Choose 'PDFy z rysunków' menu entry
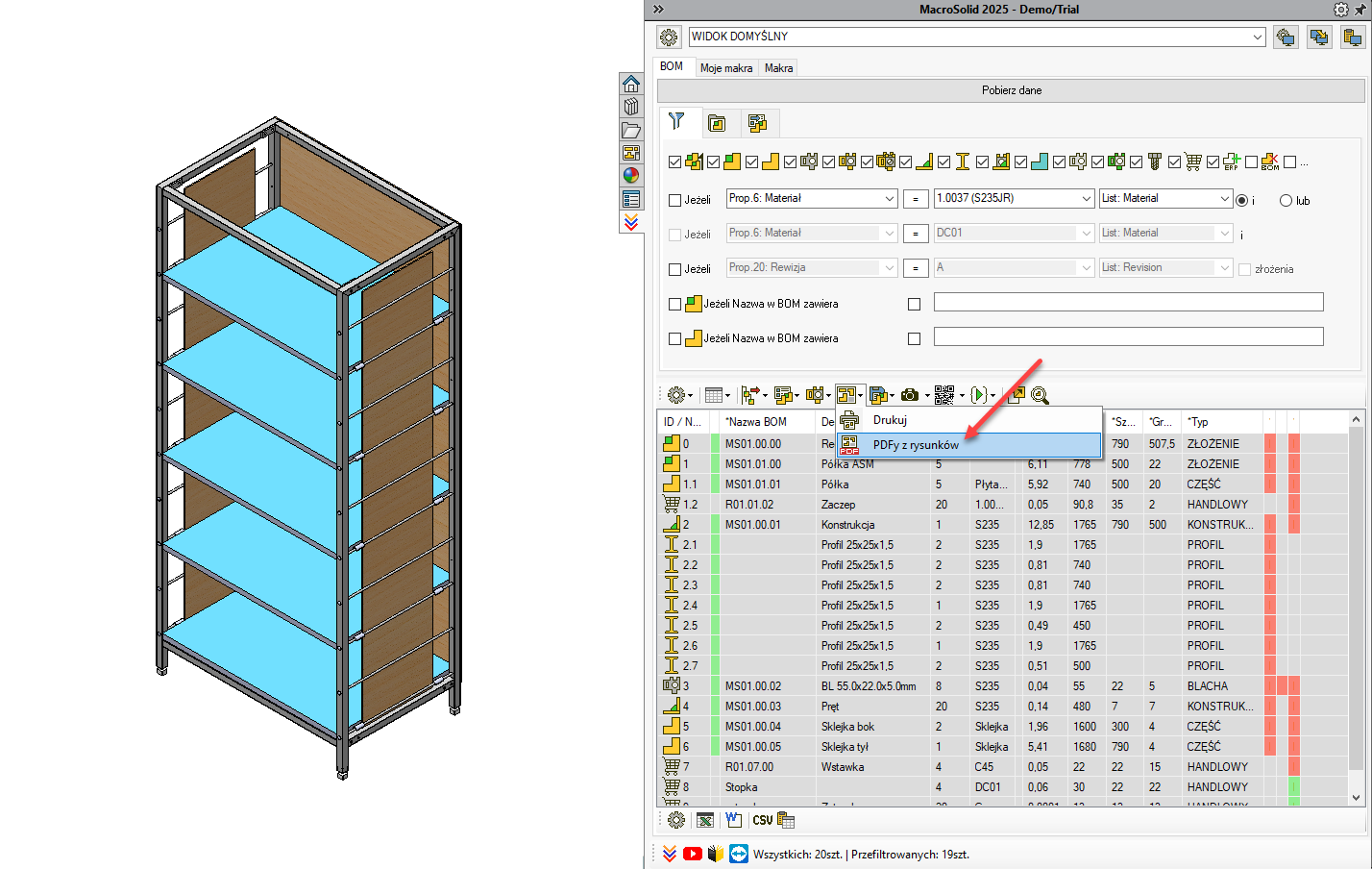The height and width of the screenshot is (869, 1372). point(969,445)
